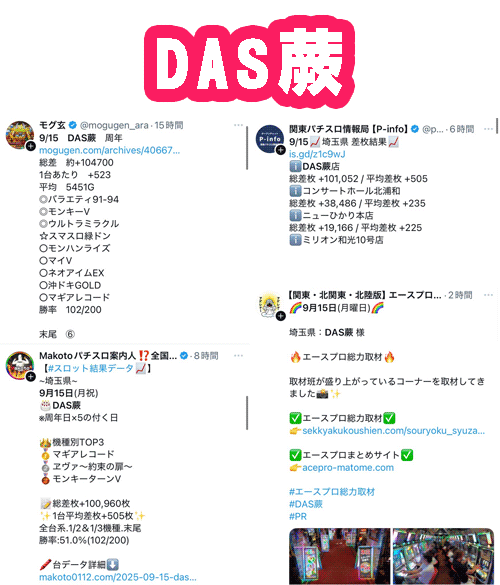Viewport: 500px width, 585px height.
Task: Open left slot hall photo thumbnail
Action: (x=340, y=556)
